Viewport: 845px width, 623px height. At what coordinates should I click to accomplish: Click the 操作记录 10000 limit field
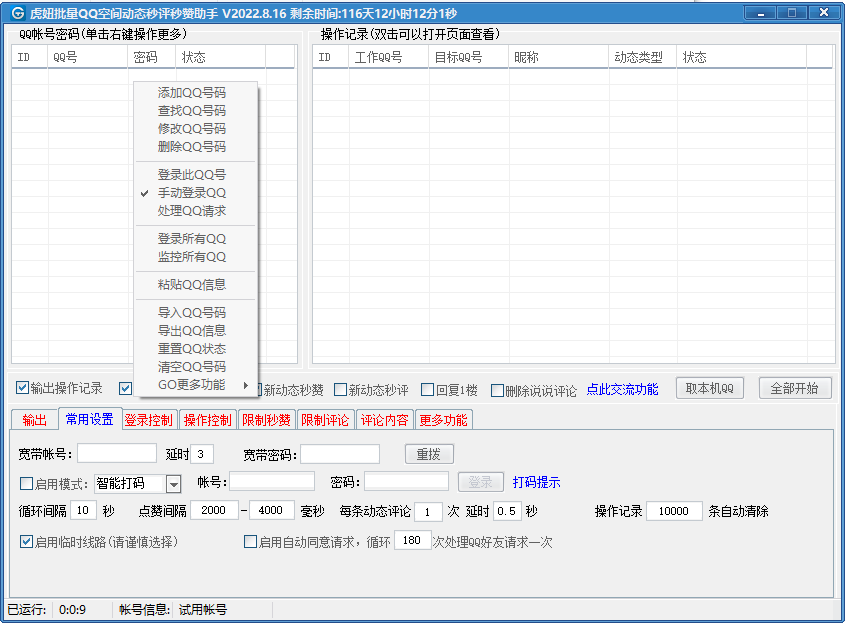pyautogui.click(x=674, y=510)
